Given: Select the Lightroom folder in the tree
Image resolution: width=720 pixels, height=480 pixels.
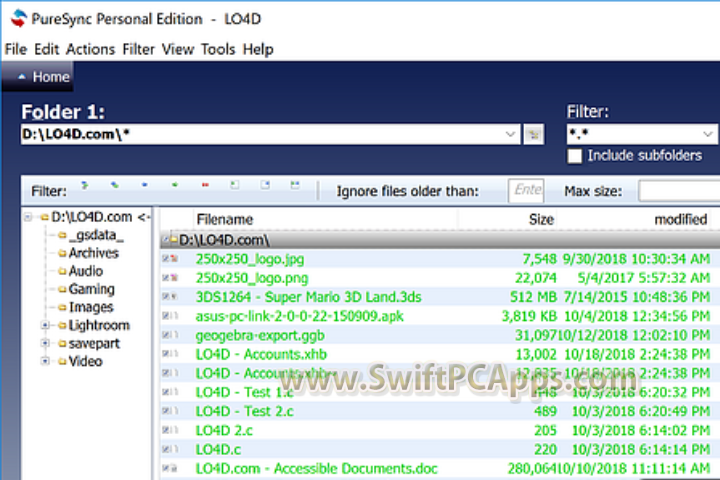Looking at the screenshot, I should pos(99,325).
